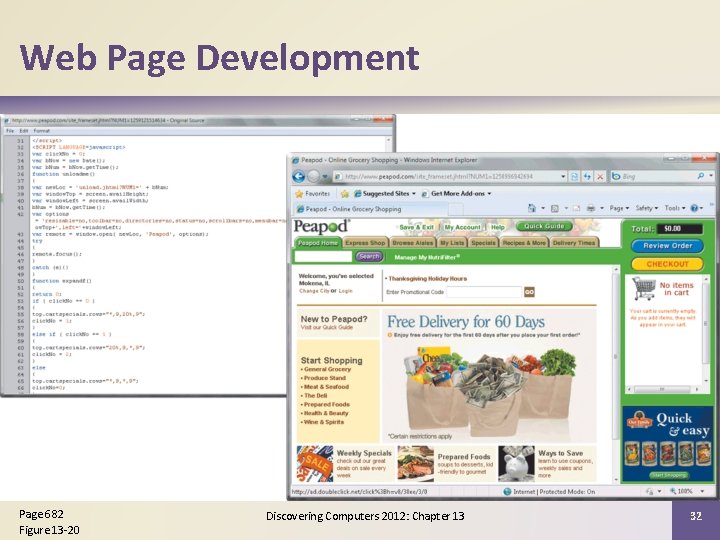
Task: Select the Recipes & More tab
Action: click(x=524, y=242)
